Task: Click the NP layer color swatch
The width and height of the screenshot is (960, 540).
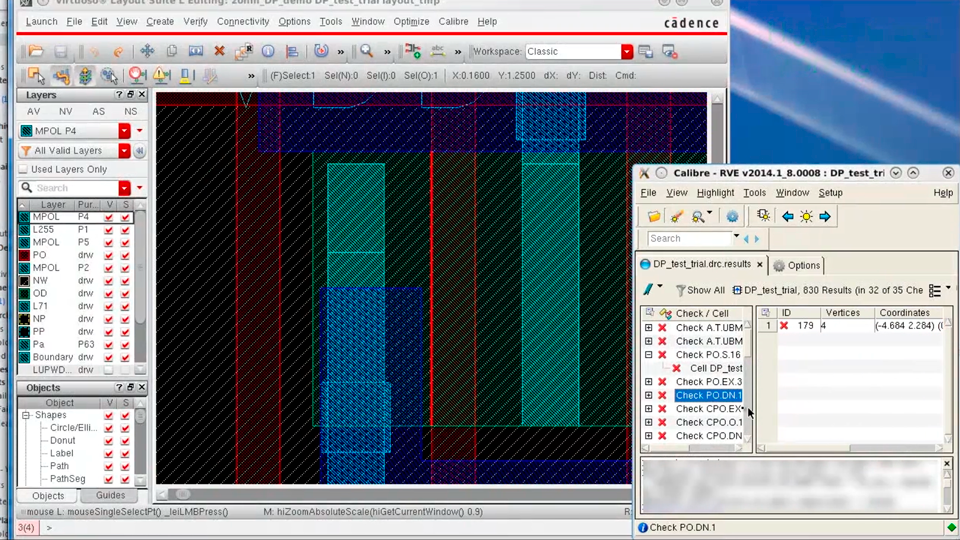Action: coord(24,319)
